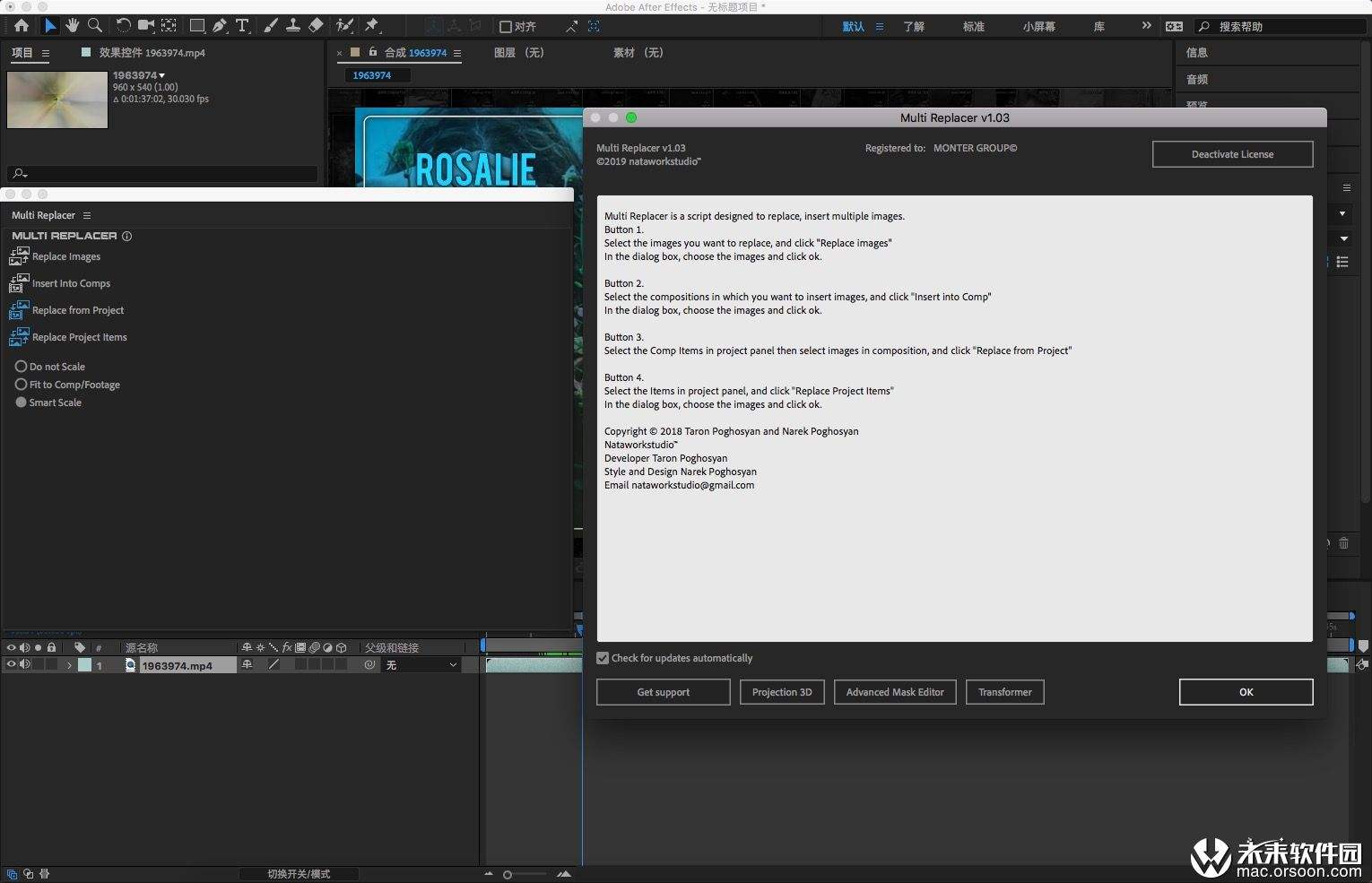The height and width of the screenshot is (883, 1372).
Task: Select the Eraser tool
Action: click(x=316, y=26)
